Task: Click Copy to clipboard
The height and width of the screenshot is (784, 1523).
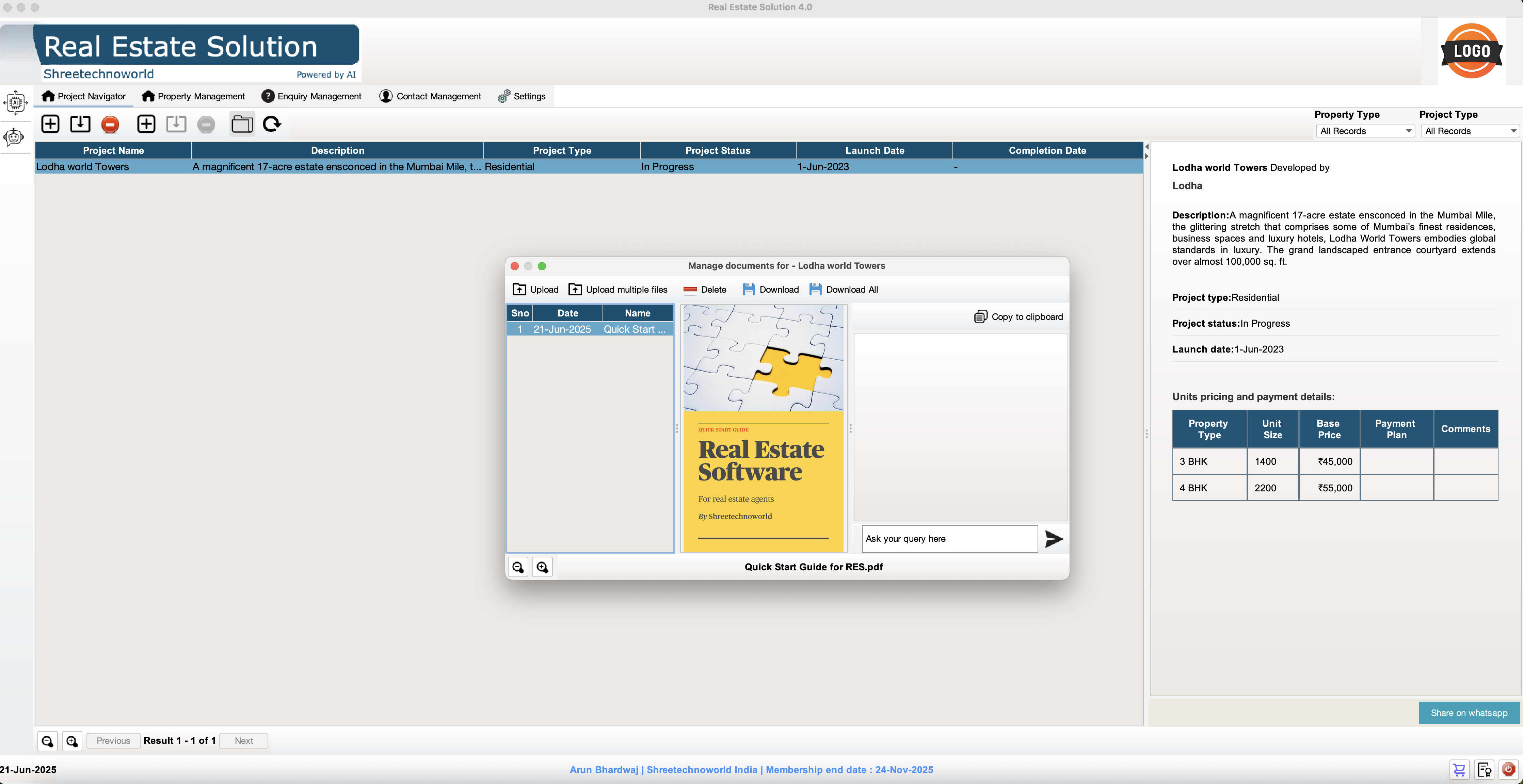Action: pyautogui.click(x=1019, y=317)
